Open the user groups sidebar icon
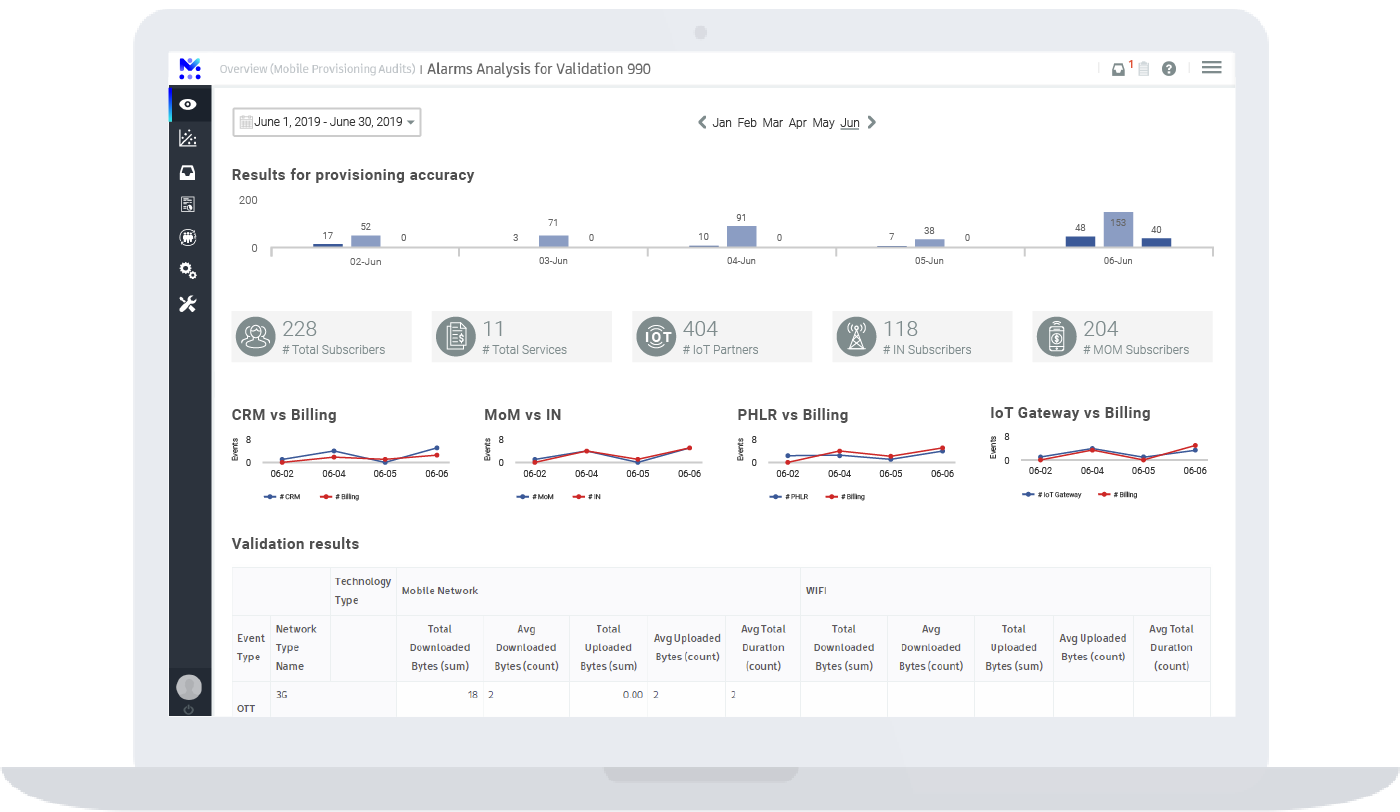The width and height of the screenshot is (1400, 812). coord(188,238)
